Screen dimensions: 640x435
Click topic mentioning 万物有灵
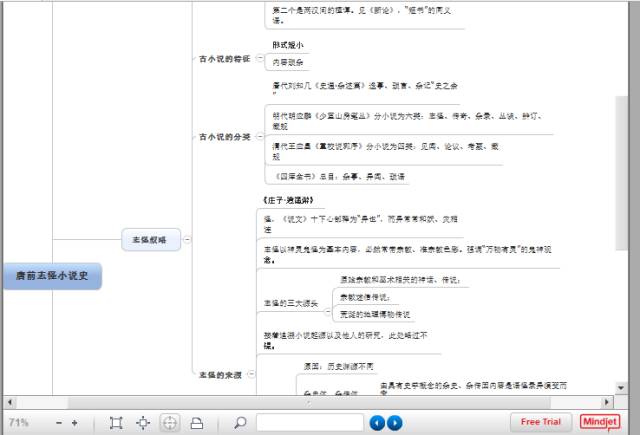[x=407, y=254]
